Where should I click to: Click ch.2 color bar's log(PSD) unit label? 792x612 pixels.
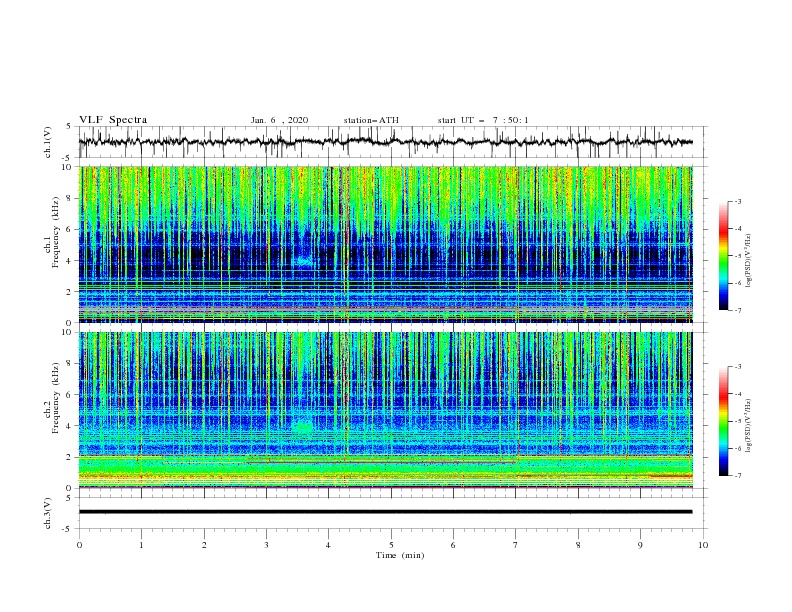749,426
